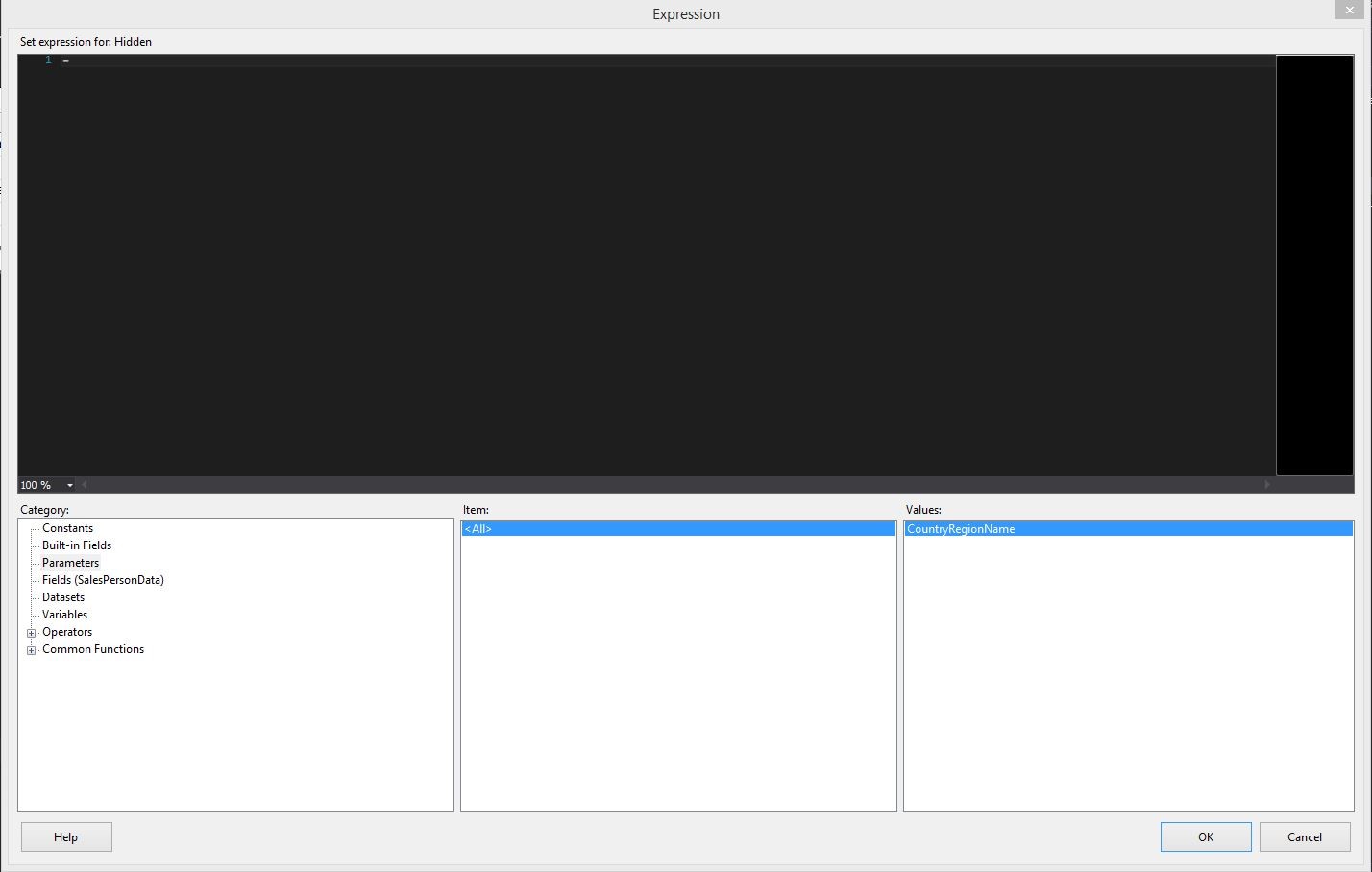
Task: Select the Common Functions category label
Action: (93, 649)
